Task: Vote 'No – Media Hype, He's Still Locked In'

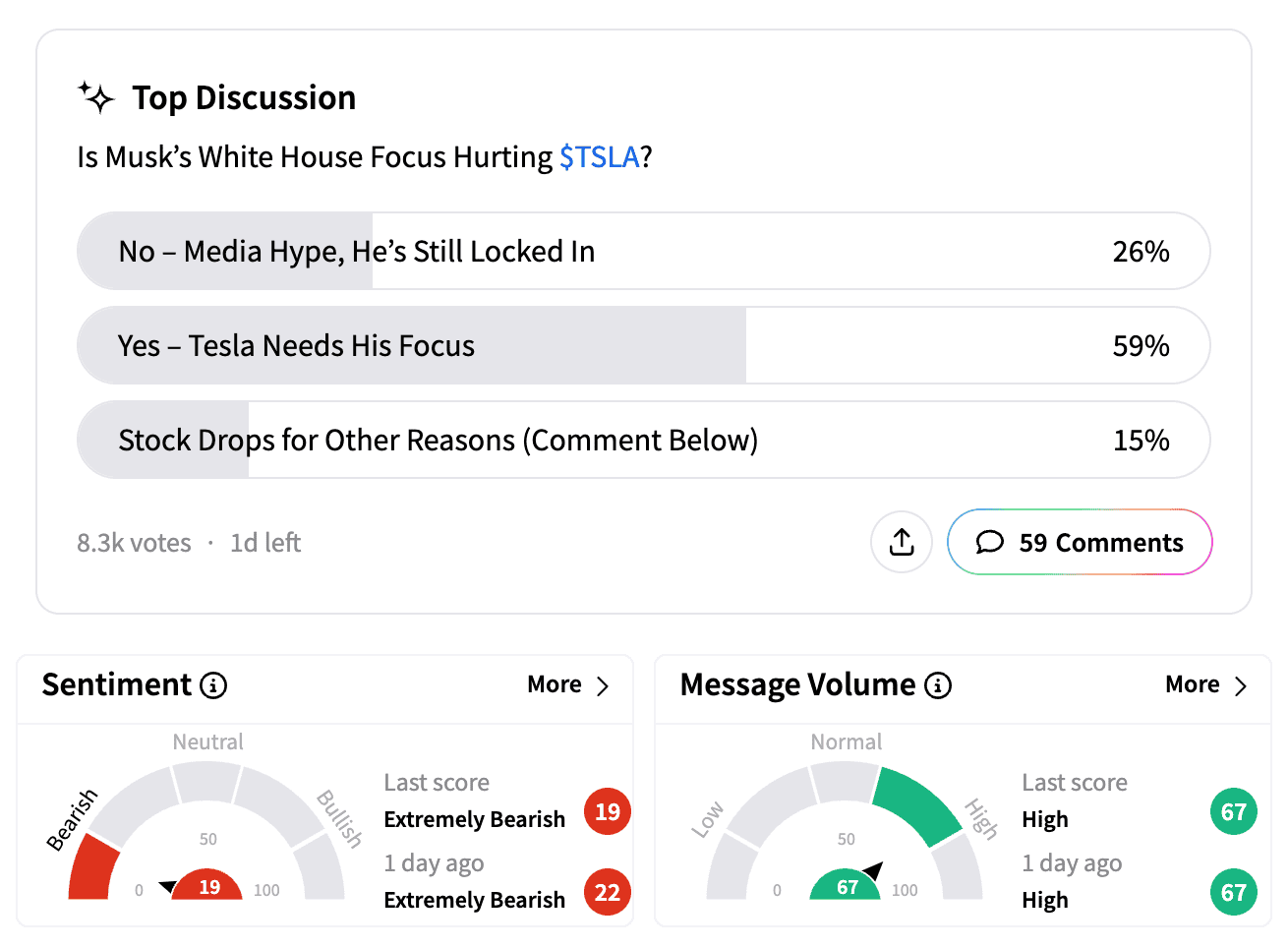Action: pyautogui.click(x=643, y=251)
